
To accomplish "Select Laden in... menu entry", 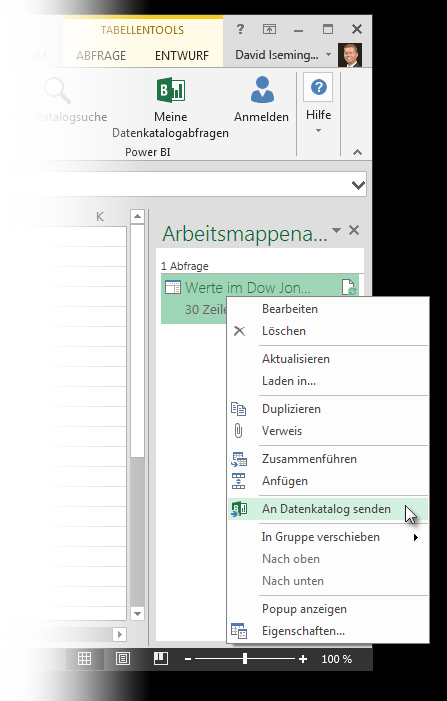I will point(328,381).
